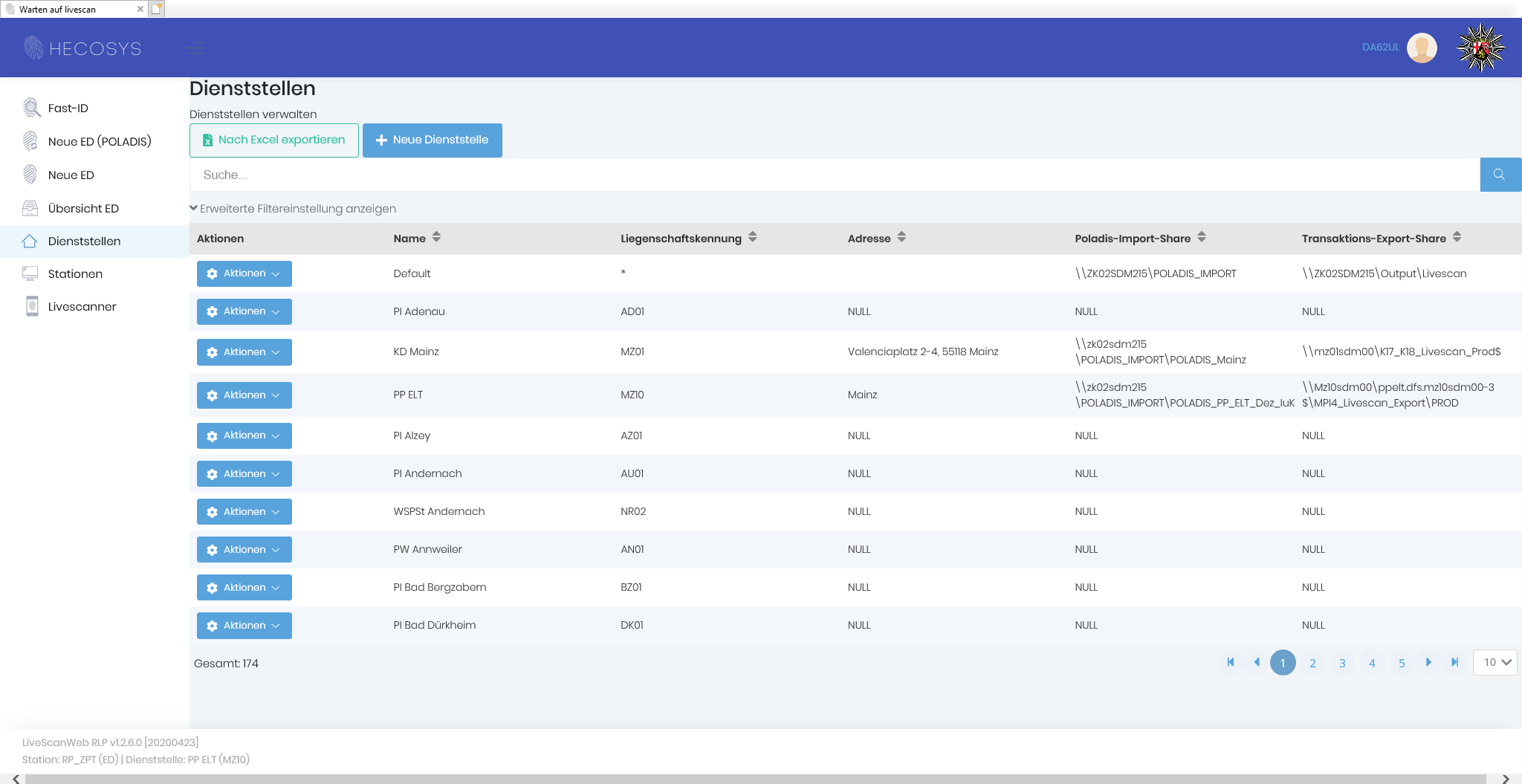Click Neue Dienststelle button
The image size is (1522, 784).
(432, 140)
